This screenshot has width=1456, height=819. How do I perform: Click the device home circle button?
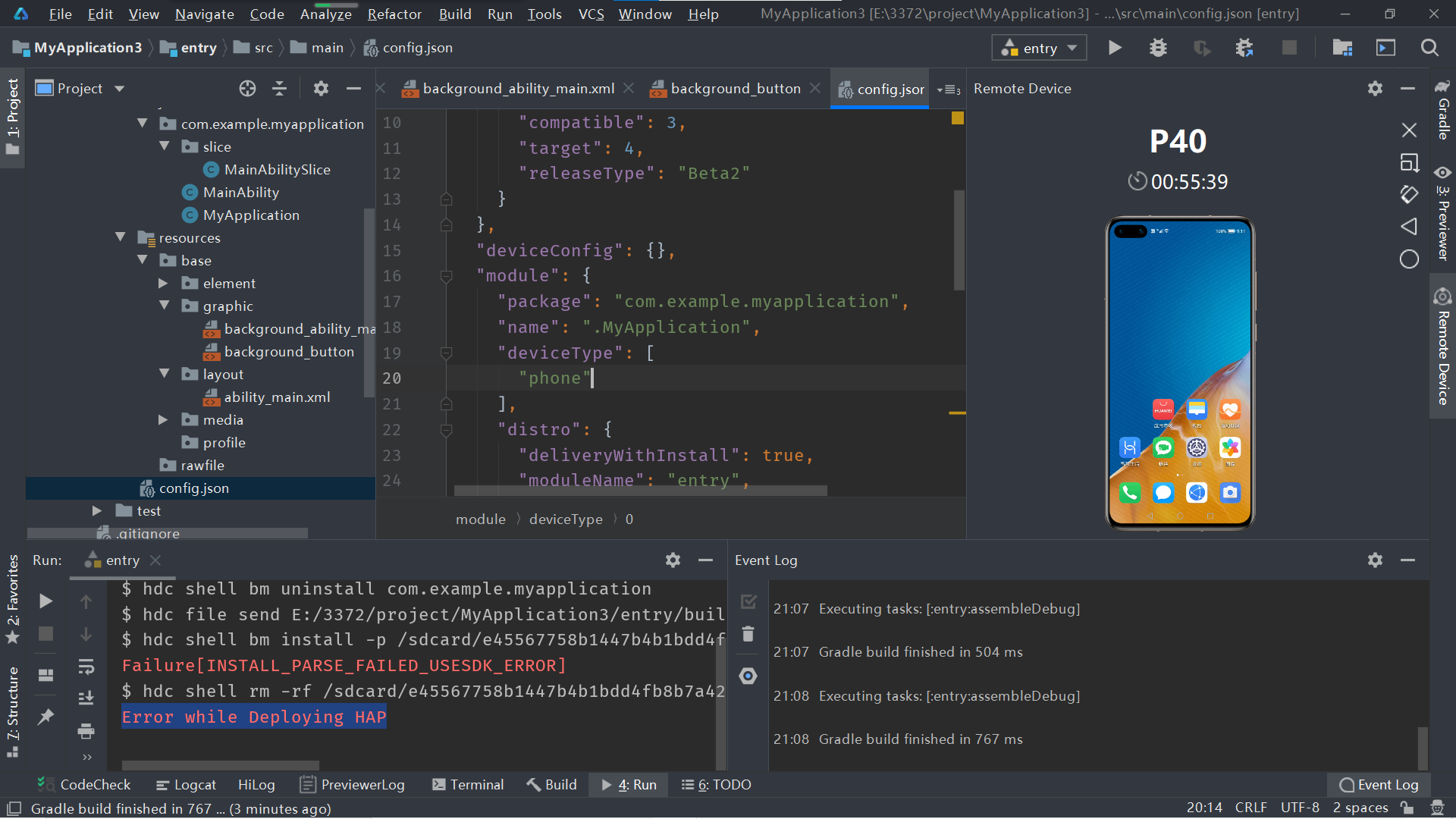[x=1409, y=259]
